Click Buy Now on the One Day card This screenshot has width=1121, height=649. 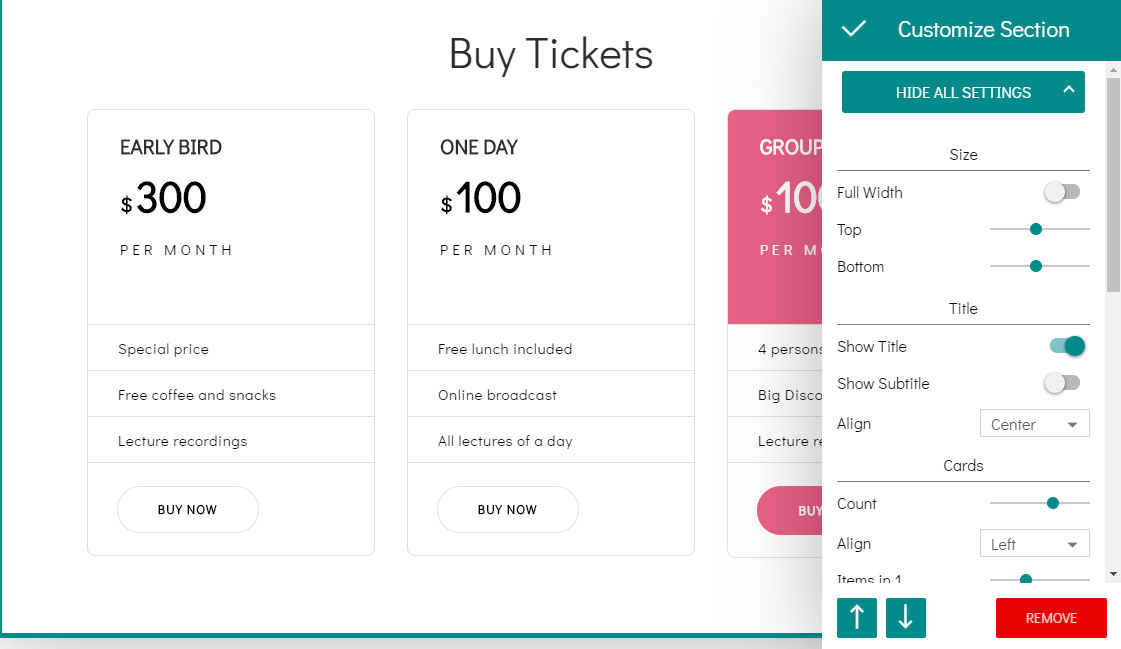(x=508, y=510)
